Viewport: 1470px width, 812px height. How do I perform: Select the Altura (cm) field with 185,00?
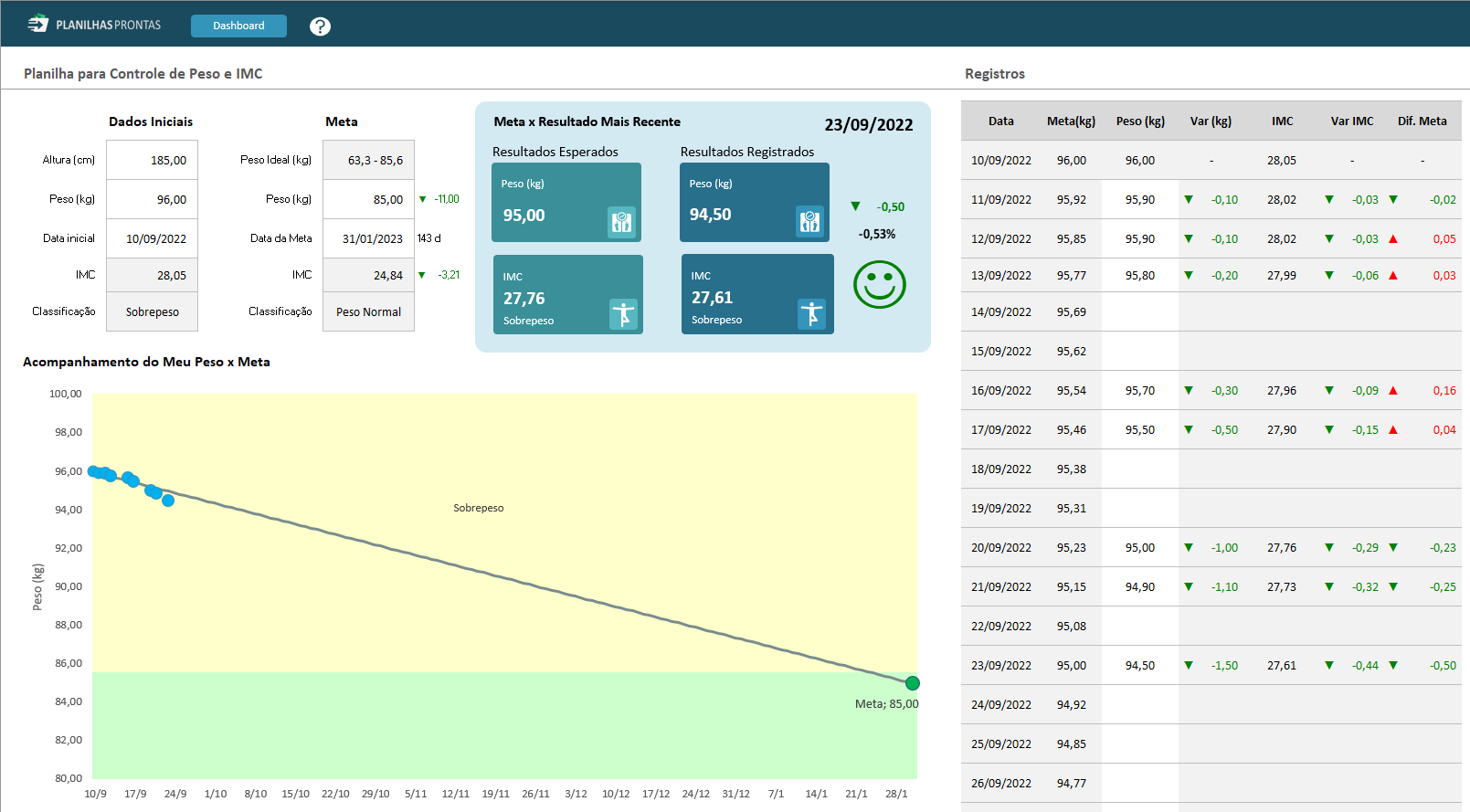coord(153,160)
